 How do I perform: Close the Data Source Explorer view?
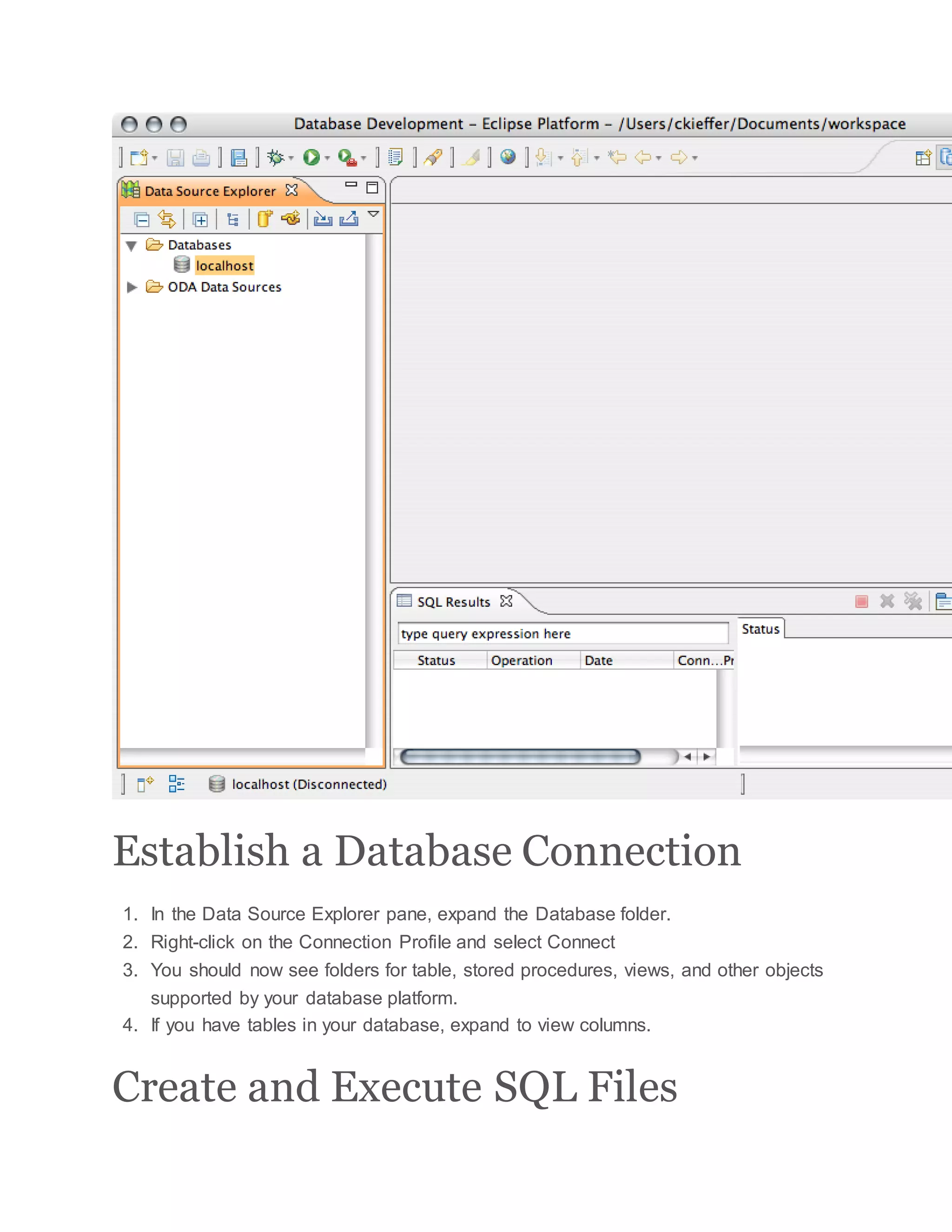(291, 190)
